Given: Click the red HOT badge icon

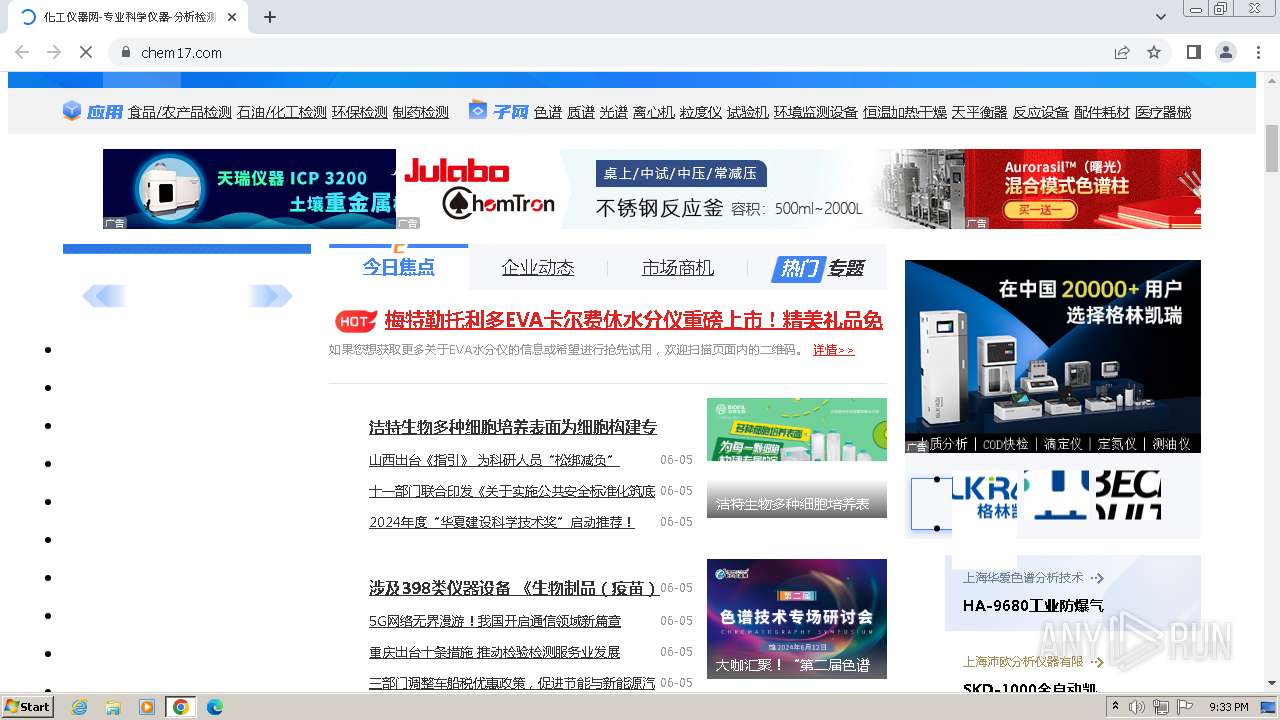Looking at the screenshot, I should tap(355, 321).
